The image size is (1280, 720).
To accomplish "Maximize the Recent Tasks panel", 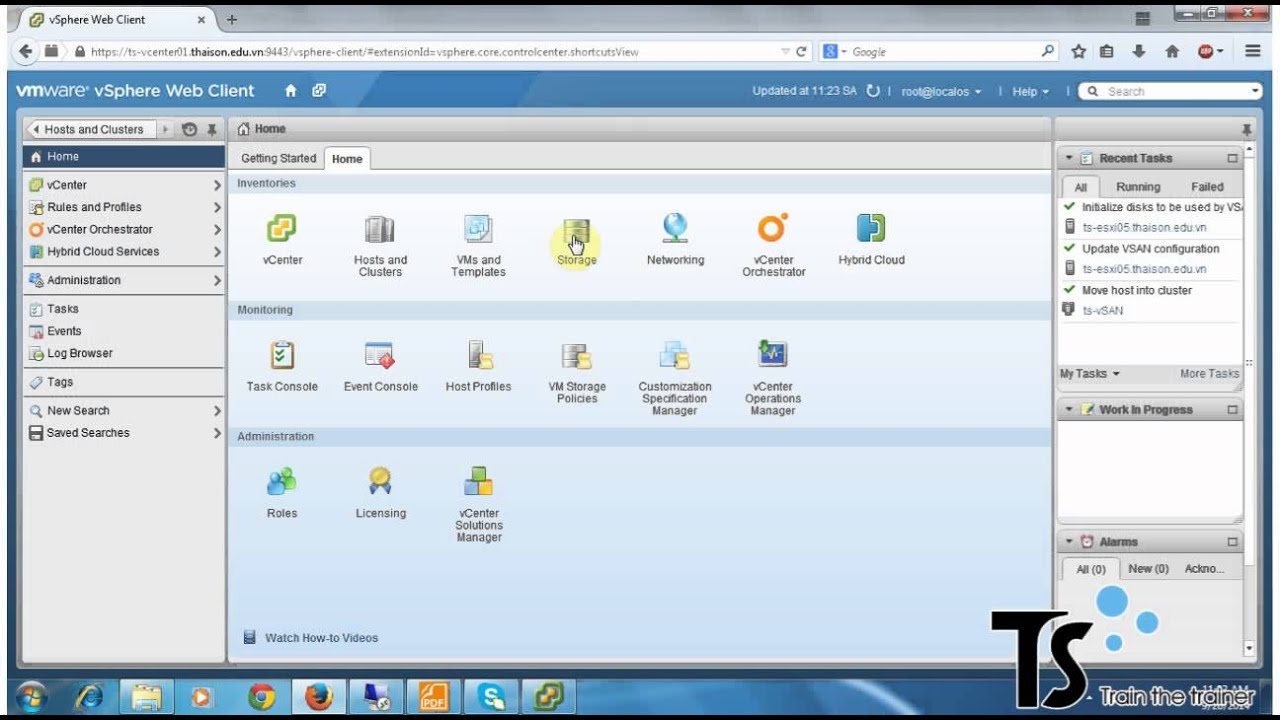I will pos(1232,158).
